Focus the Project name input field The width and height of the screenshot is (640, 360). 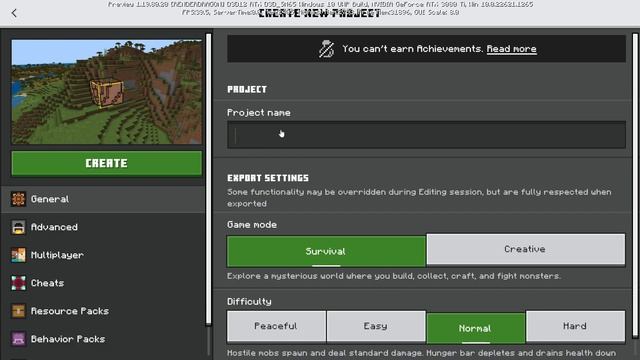click(x=426, y=135)
